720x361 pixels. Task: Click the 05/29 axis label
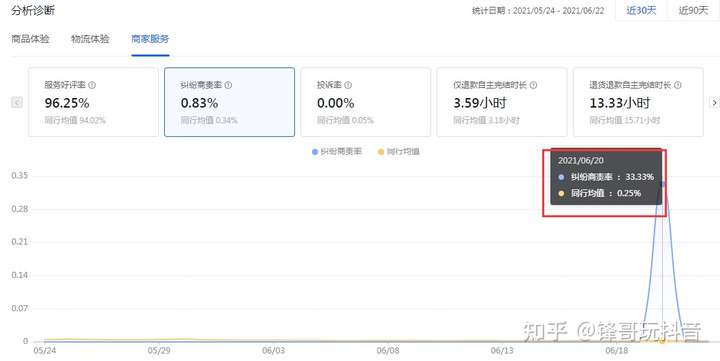tap(159, 350)
